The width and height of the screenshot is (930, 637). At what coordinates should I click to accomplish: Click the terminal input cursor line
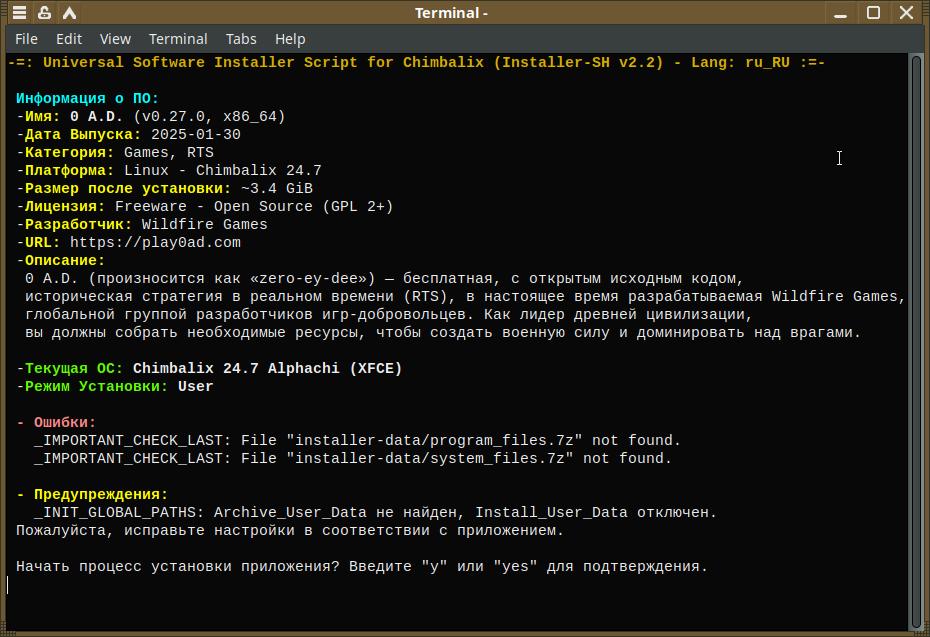point(300,585)
